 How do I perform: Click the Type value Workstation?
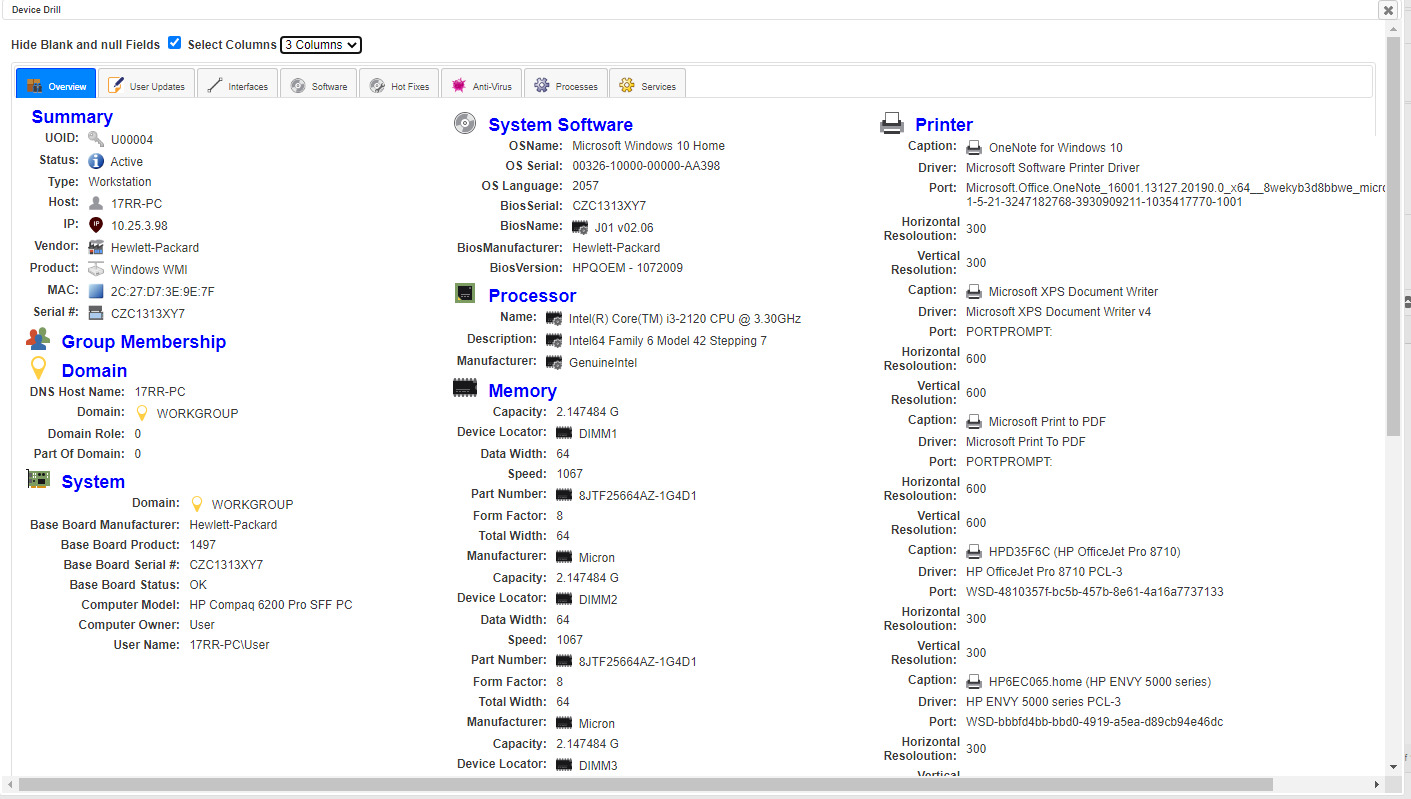coord(120,182)
